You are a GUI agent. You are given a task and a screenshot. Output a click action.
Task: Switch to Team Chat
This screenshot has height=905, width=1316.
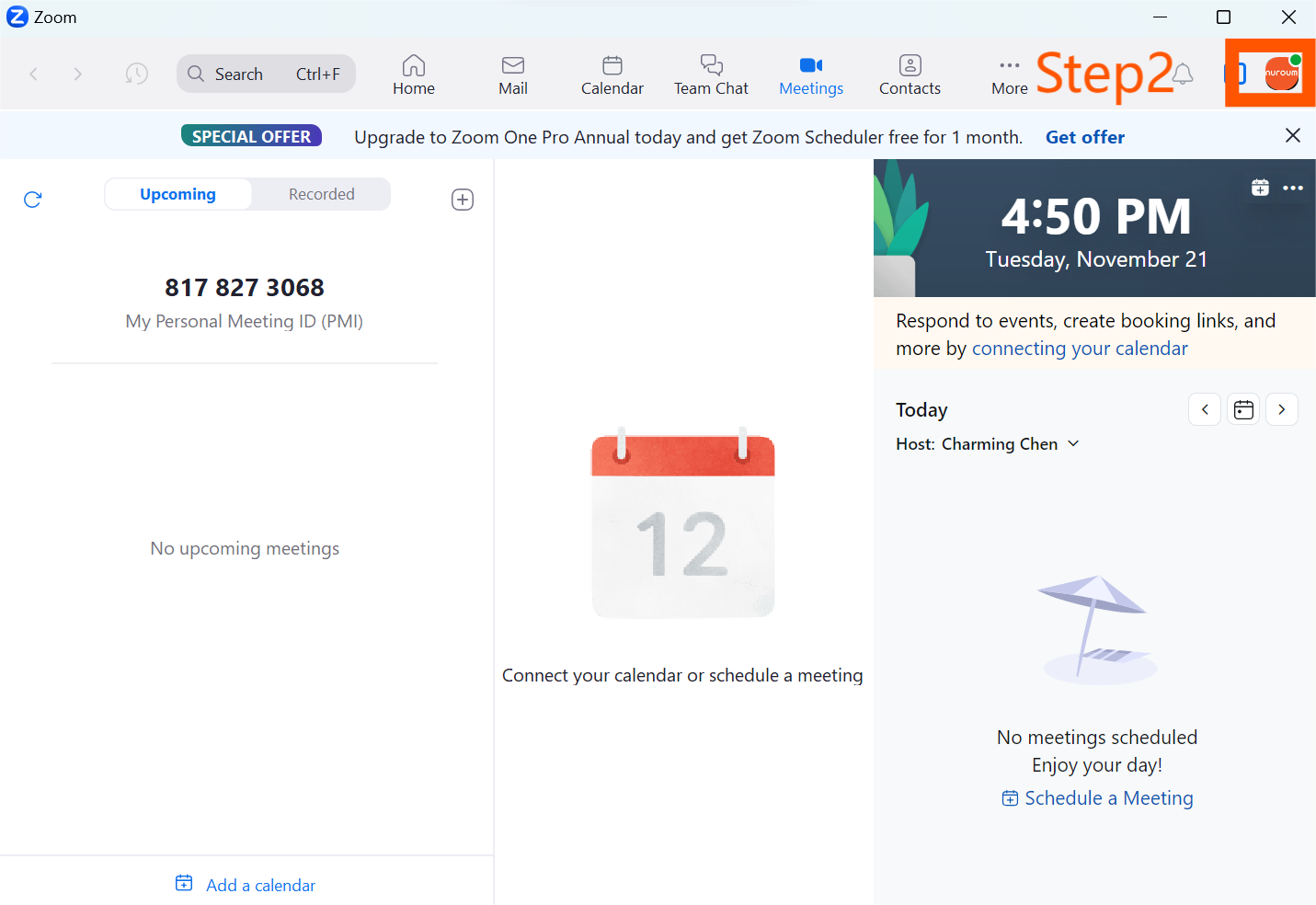point(711,74)
